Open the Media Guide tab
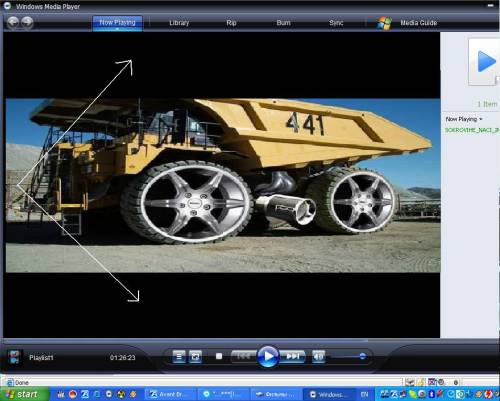 (x=419, y=23)
